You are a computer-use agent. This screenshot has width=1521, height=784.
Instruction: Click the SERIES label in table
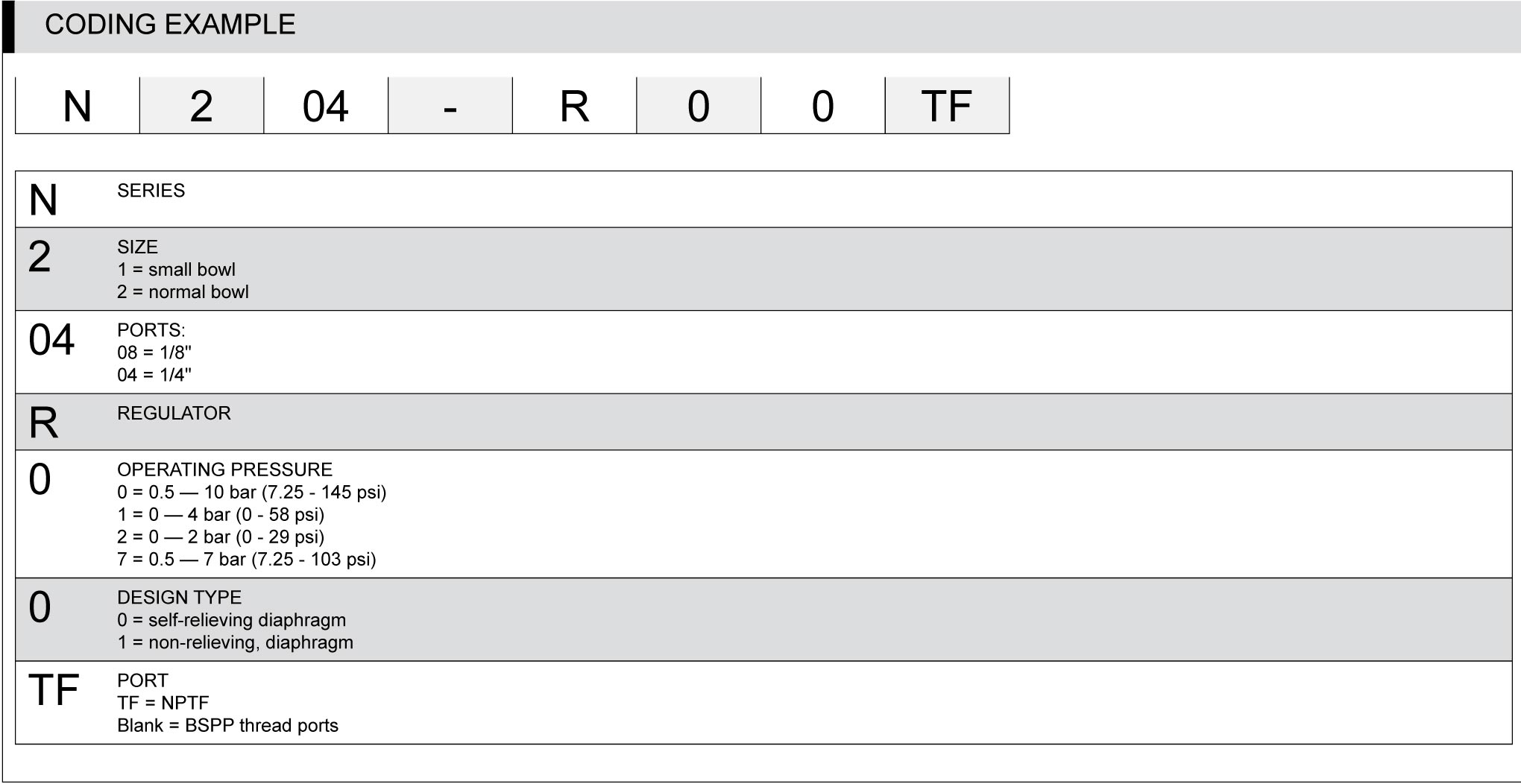[151, 191]
